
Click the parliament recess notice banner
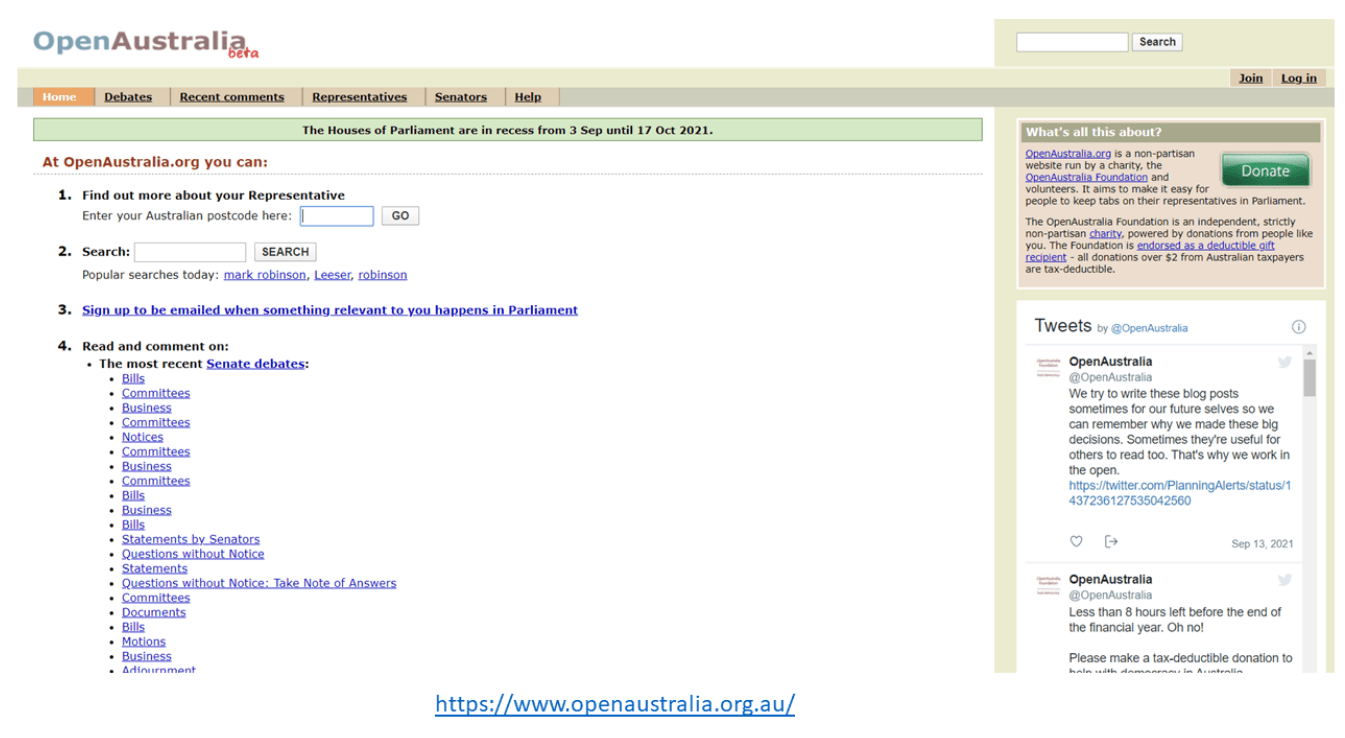508,130
